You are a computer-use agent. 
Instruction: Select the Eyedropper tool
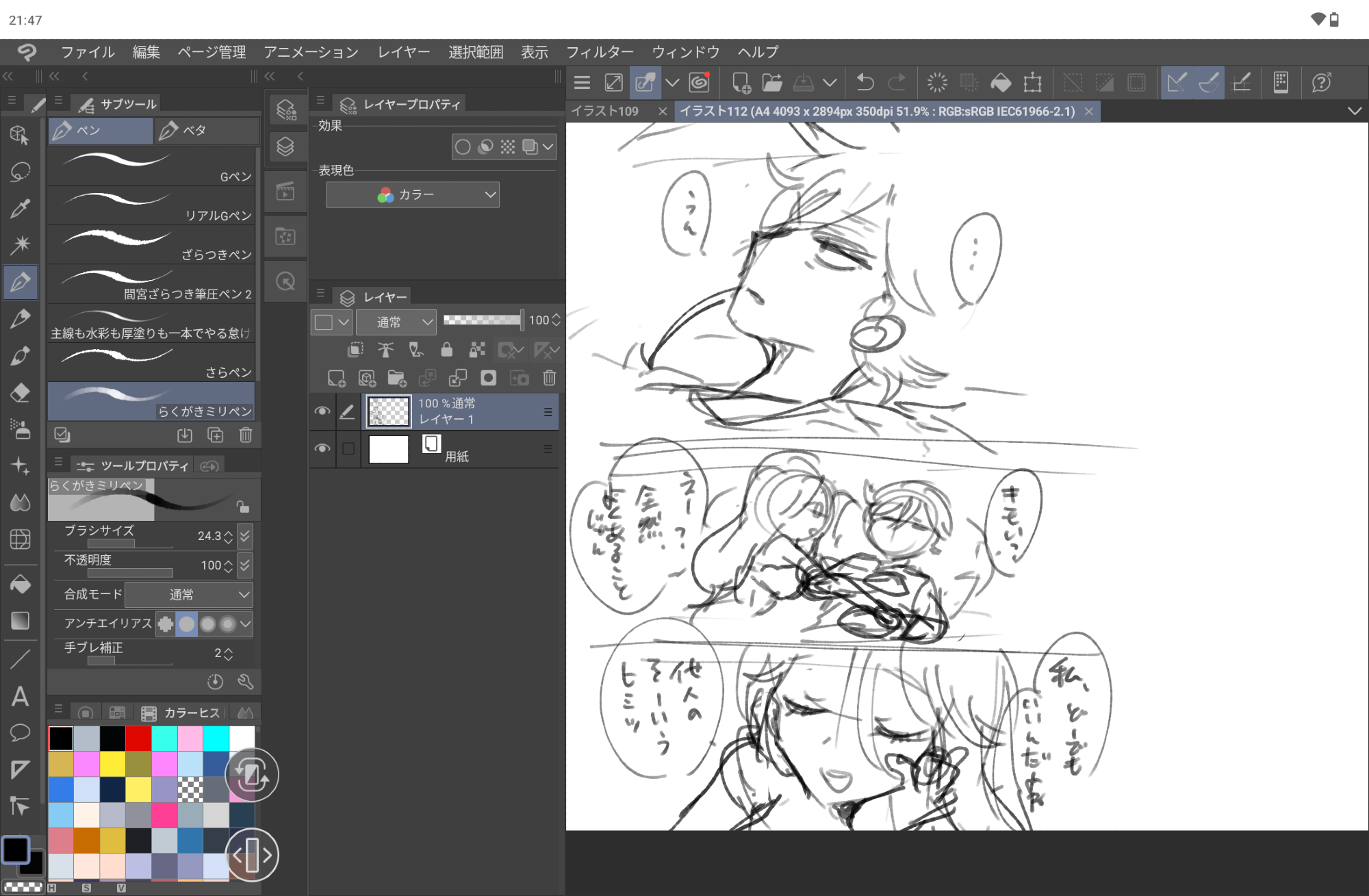tap(20, 208)
